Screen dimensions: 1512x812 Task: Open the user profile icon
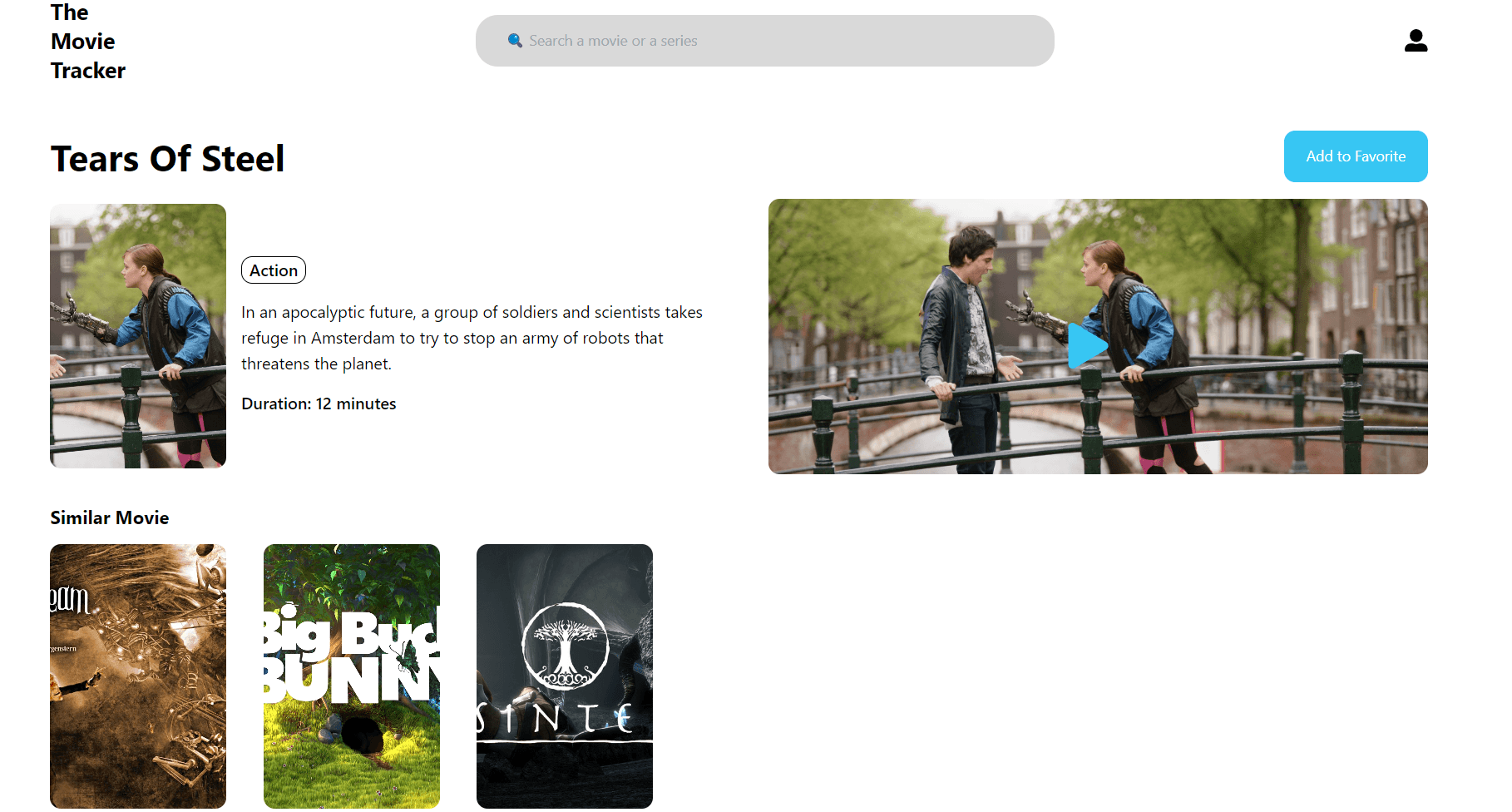(1416, 41)
